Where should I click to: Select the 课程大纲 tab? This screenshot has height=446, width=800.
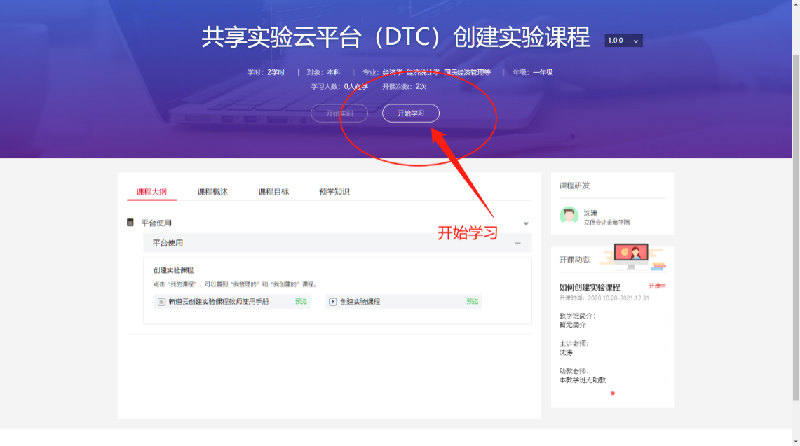pos(152,191)
